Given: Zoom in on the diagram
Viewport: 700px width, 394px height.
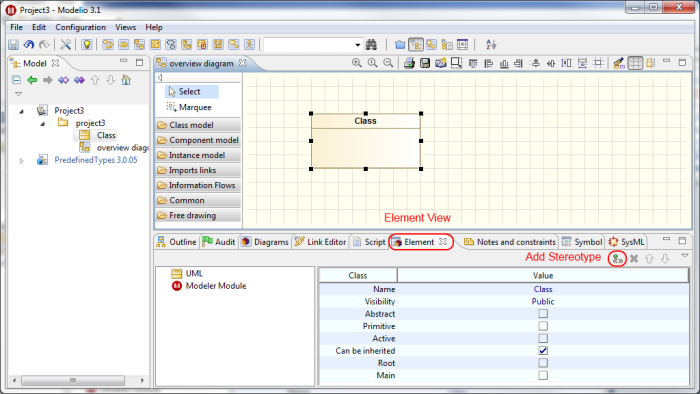Looking at the screenshot, I should pos(356,63).
